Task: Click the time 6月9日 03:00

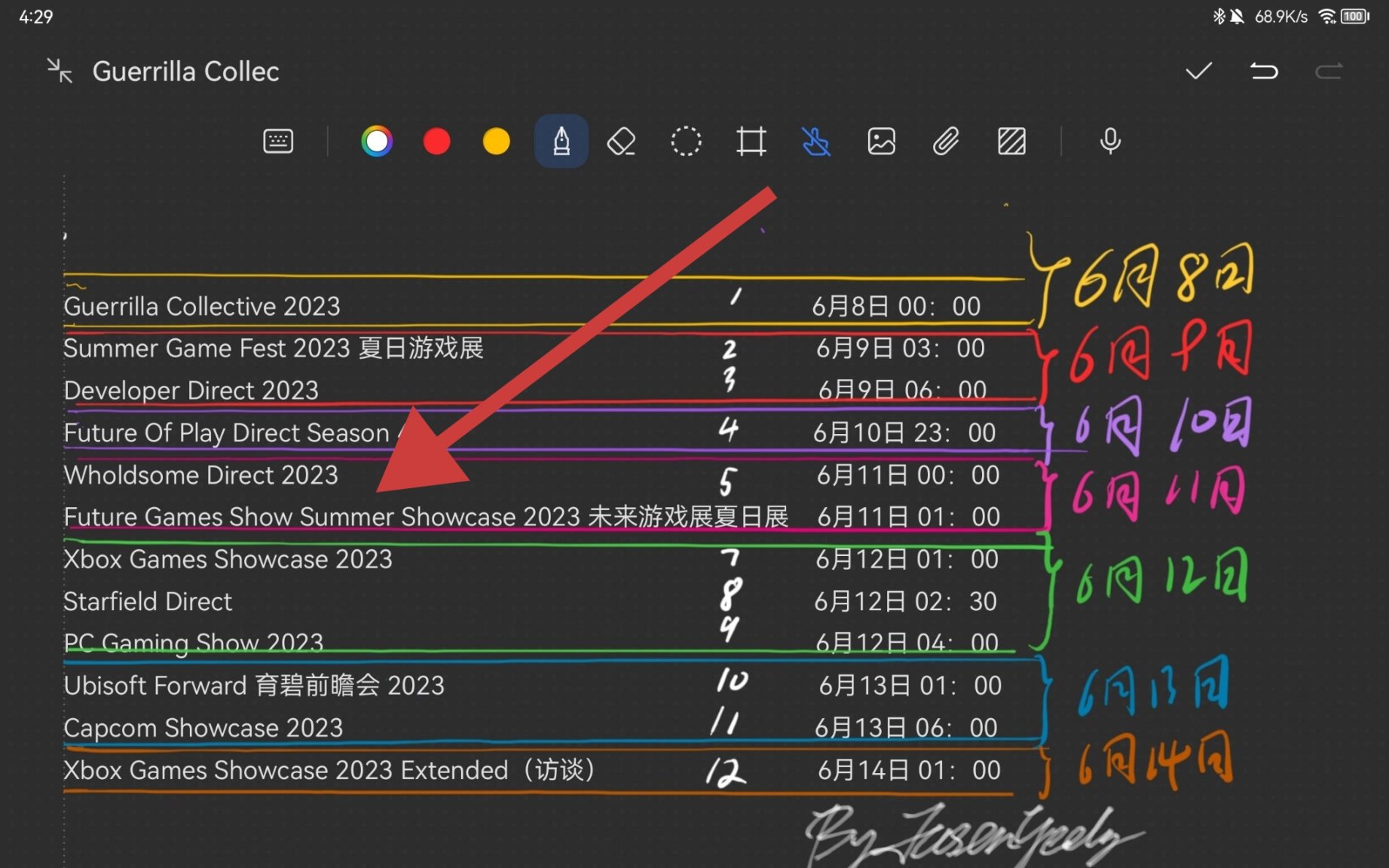Action: 901,348
